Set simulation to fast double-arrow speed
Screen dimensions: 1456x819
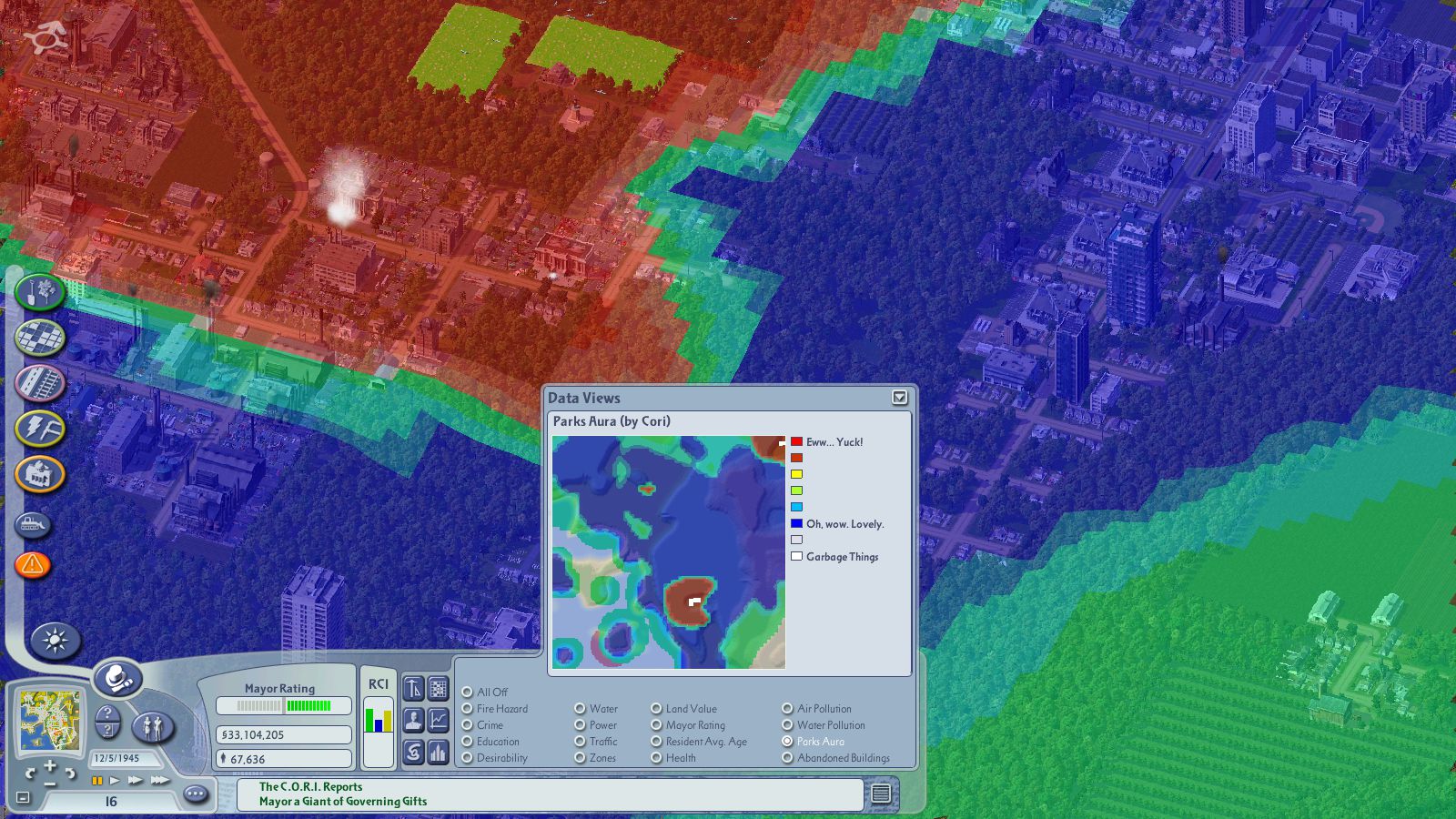tap(136, 781)
